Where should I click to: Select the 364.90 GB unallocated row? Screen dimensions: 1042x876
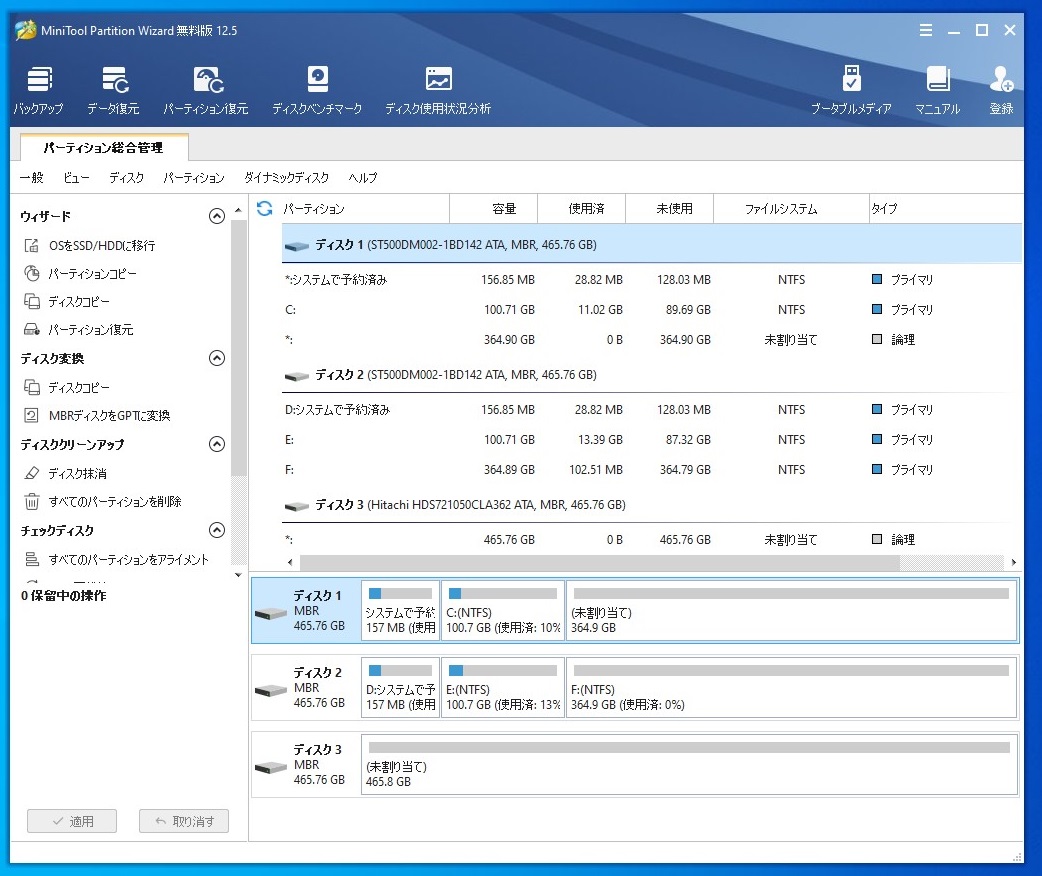click(652, 340)
